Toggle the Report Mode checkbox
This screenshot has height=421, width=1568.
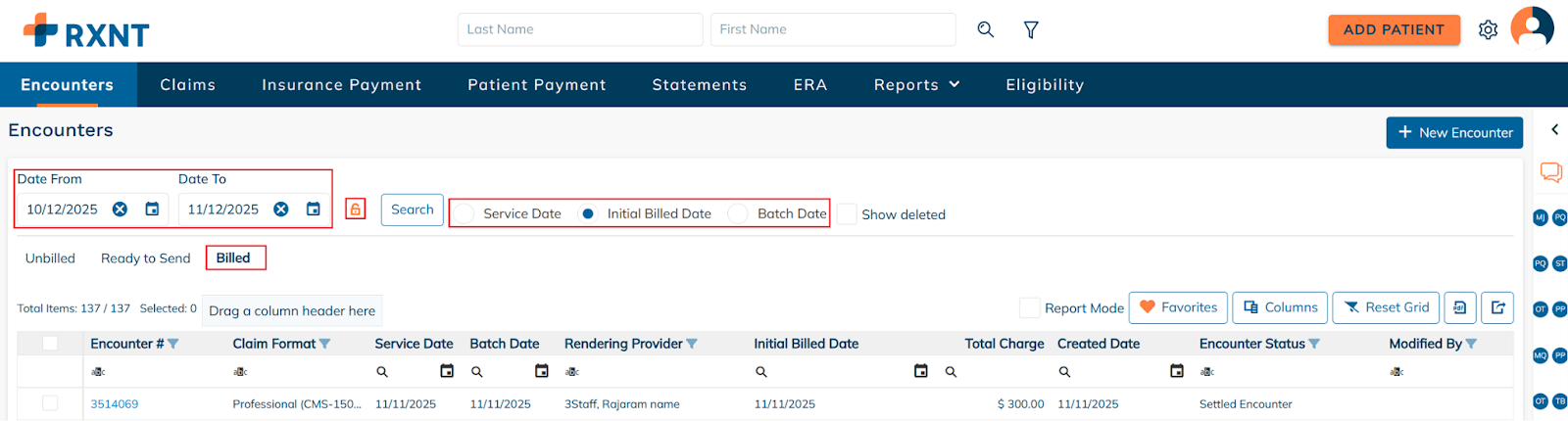[1029, 307]
